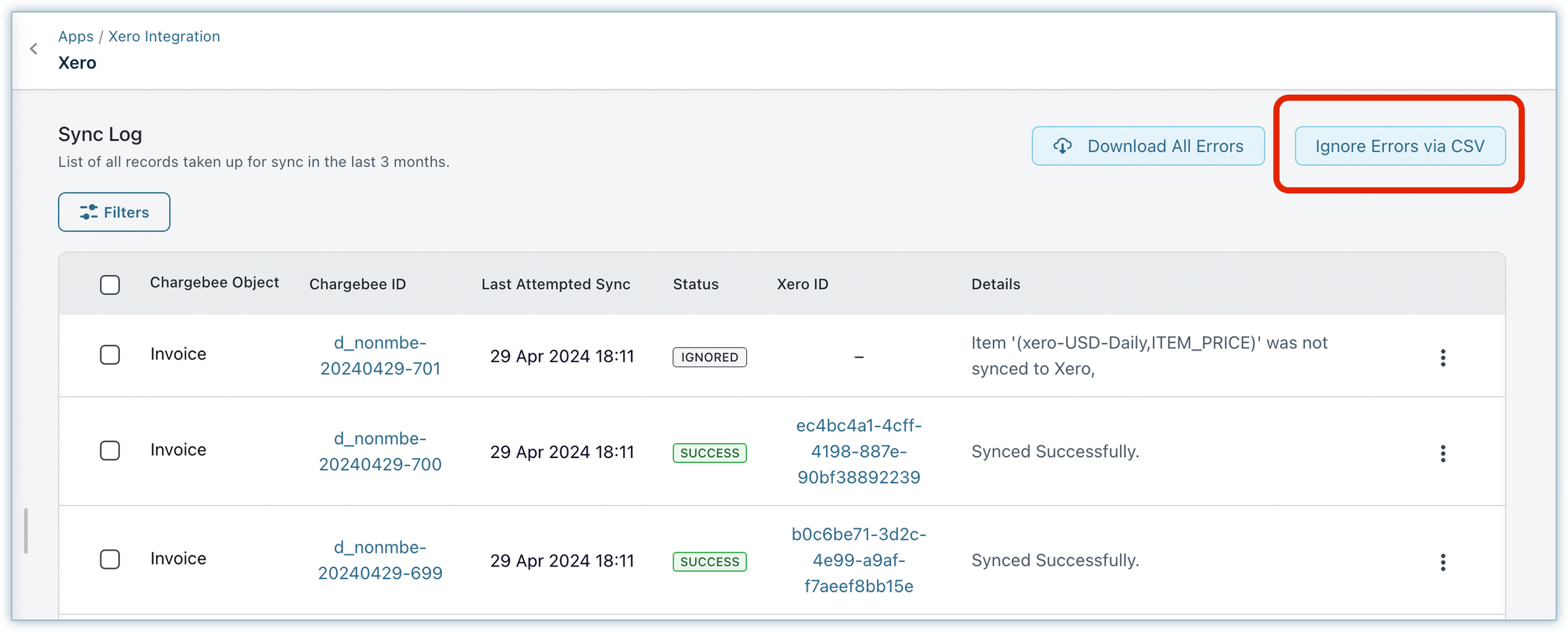Open kebab menu for invoice 20240429-699
Image resolution: width=1568 pixels, height=632 pixels.
coord(1442,561)
